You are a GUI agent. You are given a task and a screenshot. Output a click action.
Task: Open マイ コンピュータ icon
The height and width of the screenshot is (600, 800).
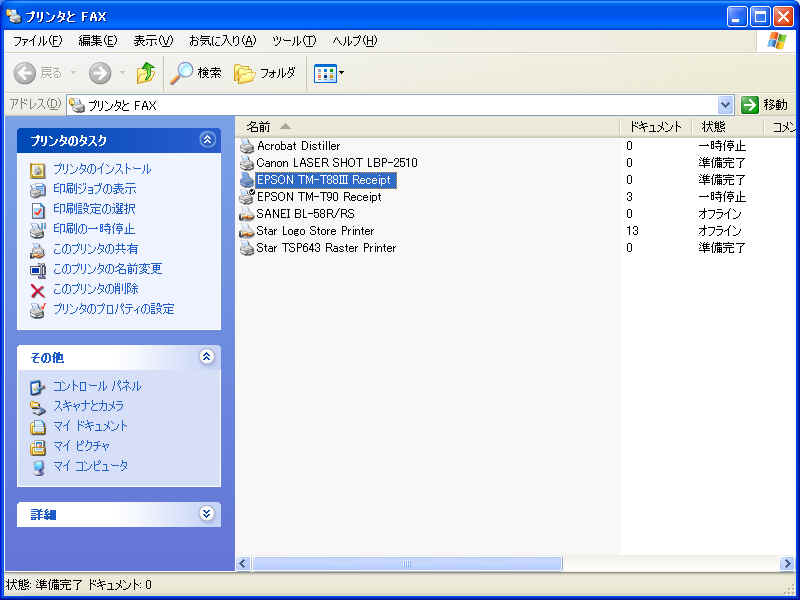[x=38, y=467]
